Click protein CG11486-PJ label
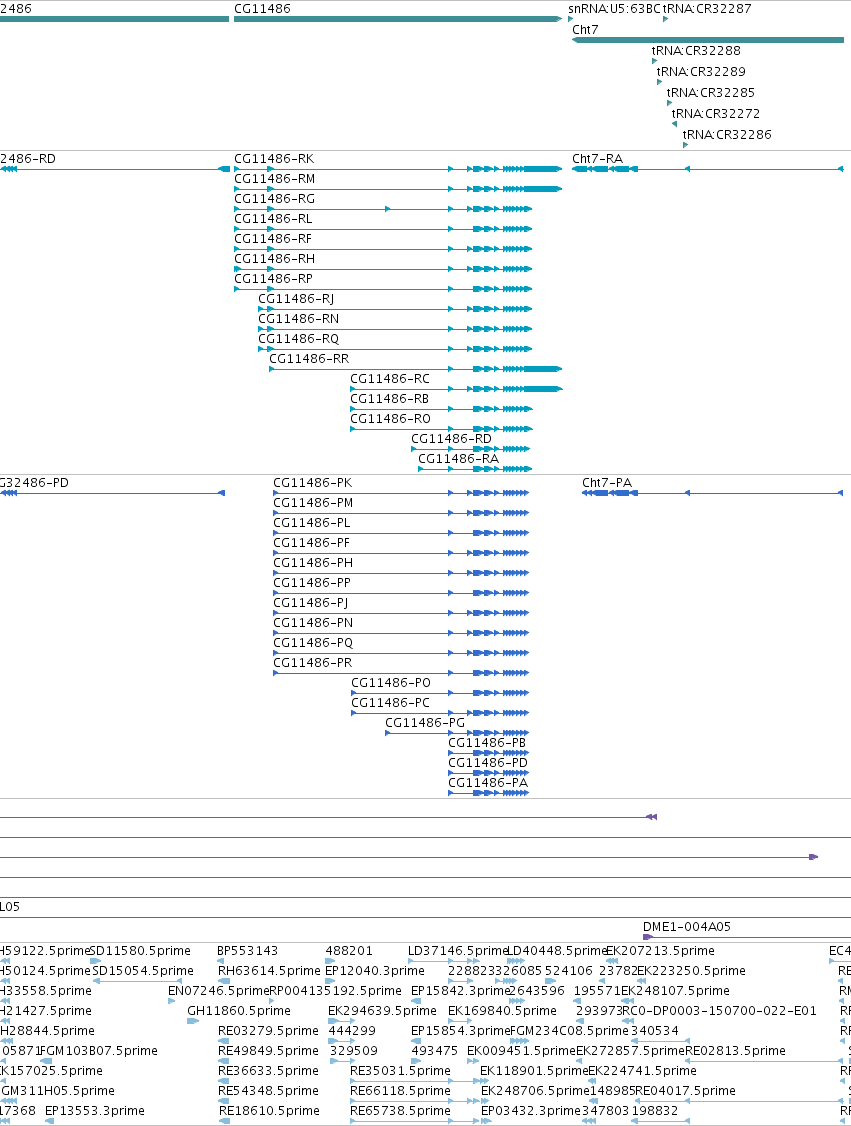The width and height of the screenshot is (851, 1126). pos(311,602)
